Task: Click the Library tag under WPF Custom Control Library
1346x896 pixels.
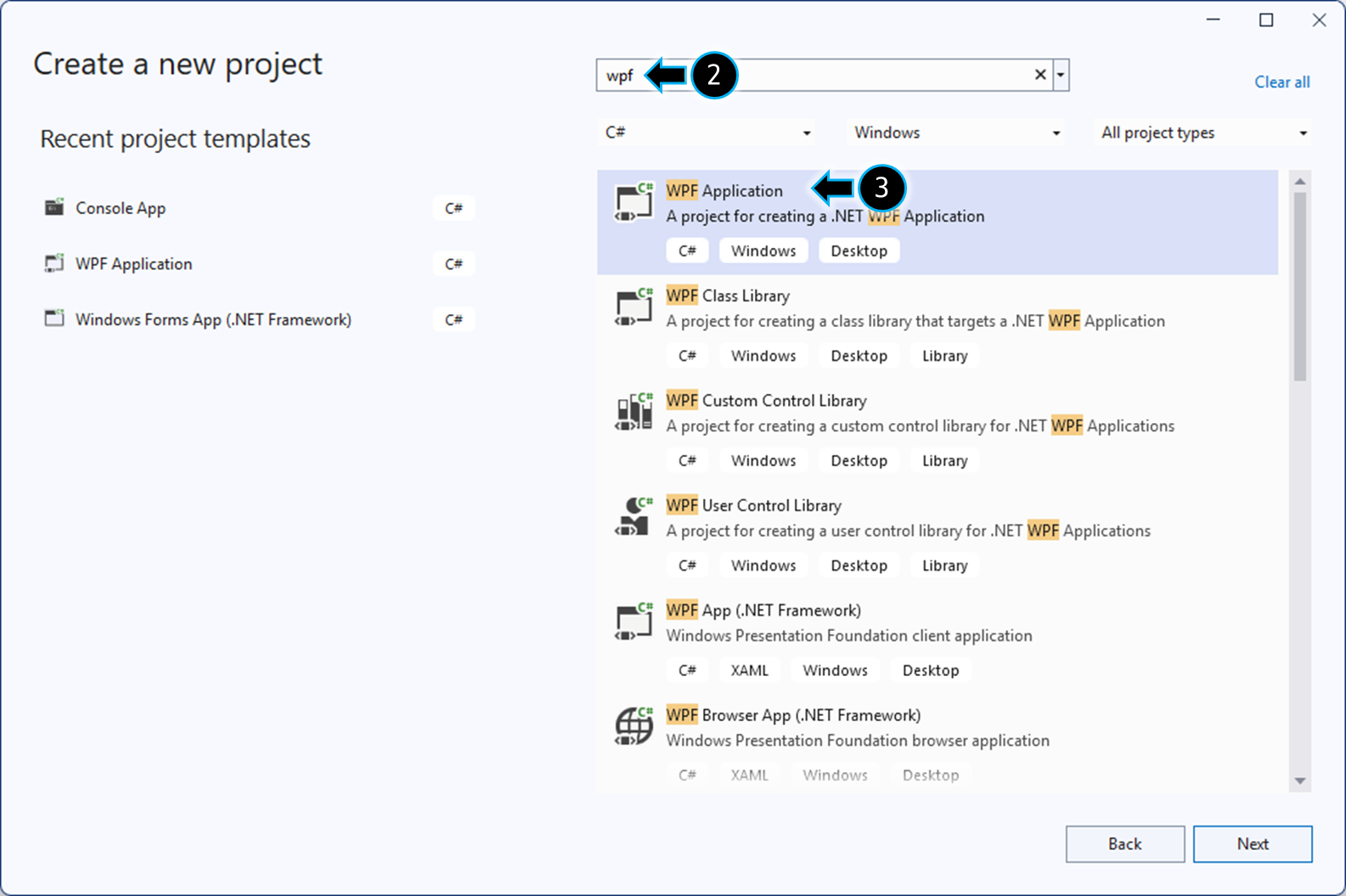Action: [944, 460]
